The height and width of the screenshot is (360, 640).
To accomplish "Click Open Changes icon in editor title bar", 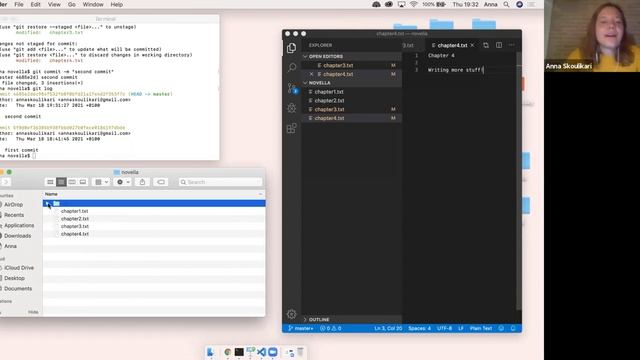I will 486,45.
